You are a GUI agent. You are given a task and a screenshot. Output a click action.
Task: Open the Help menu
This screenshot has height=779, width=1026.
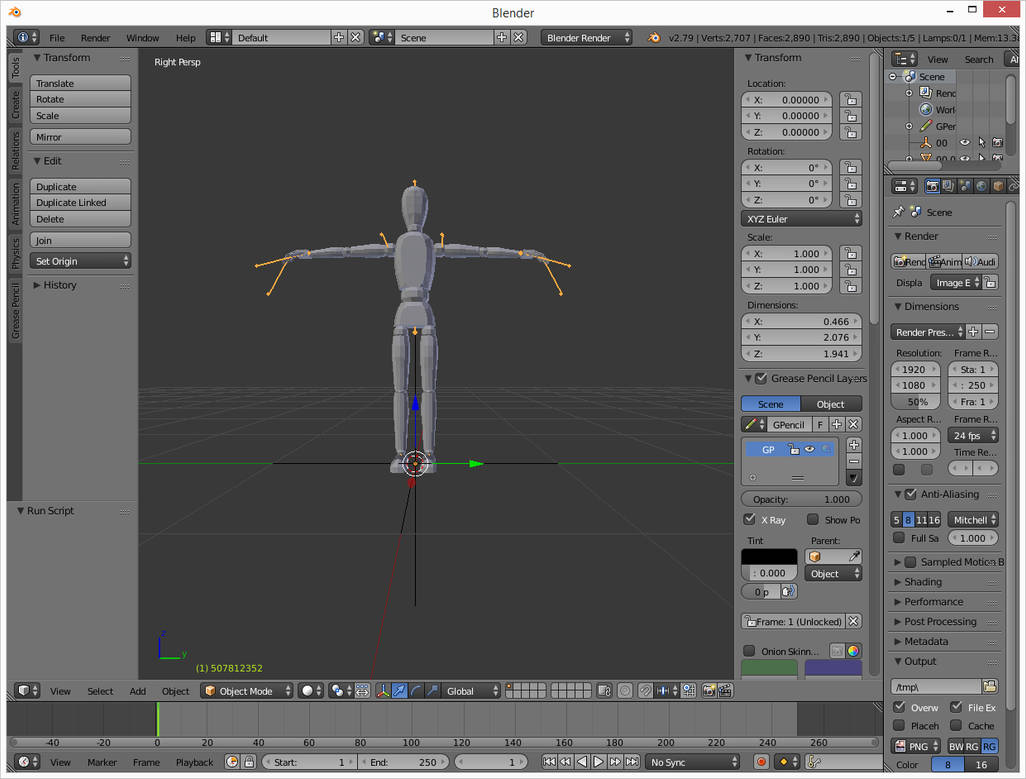pos(185,38)
